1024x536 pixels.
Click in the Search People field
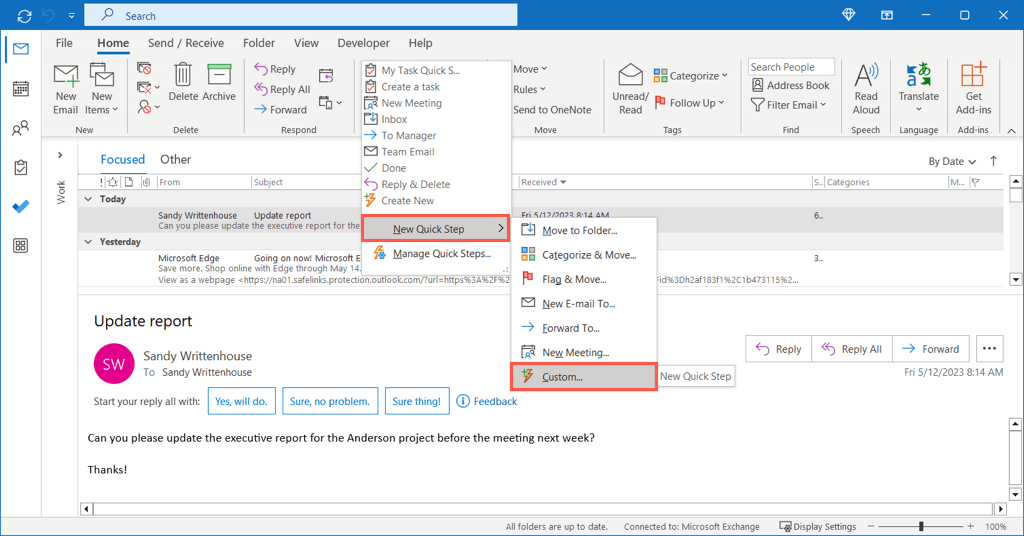[791, 67]
